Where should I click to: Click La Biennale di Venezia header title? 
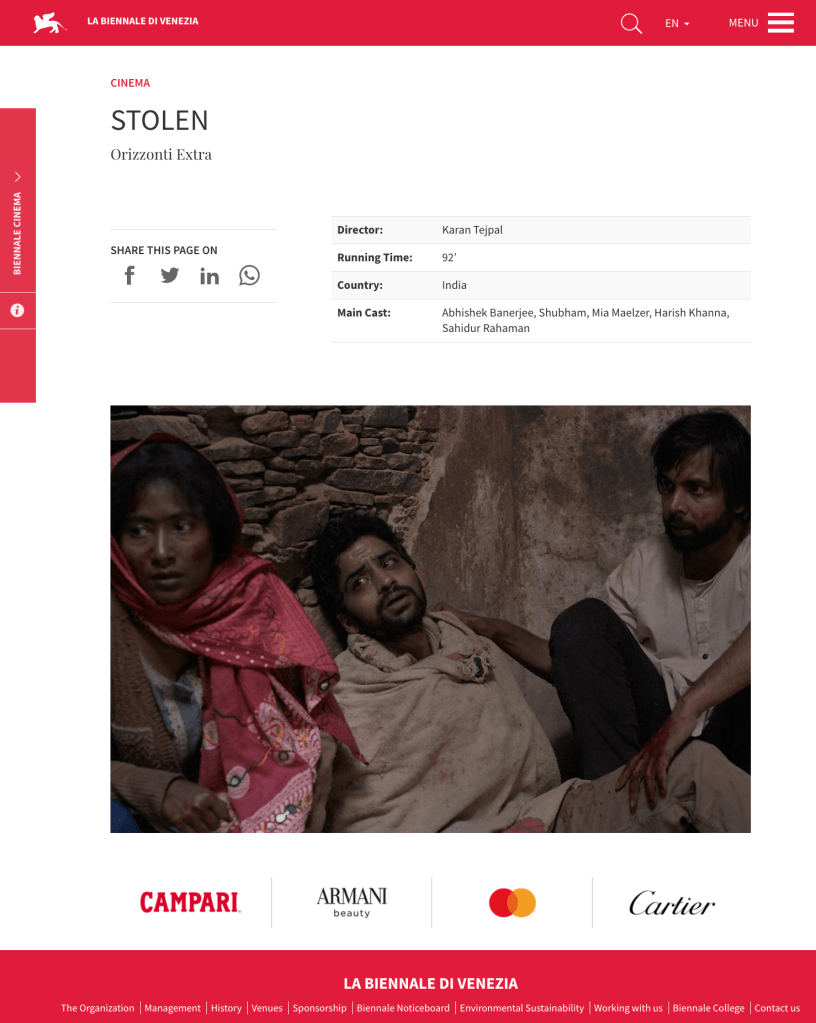tap(143, 21)
